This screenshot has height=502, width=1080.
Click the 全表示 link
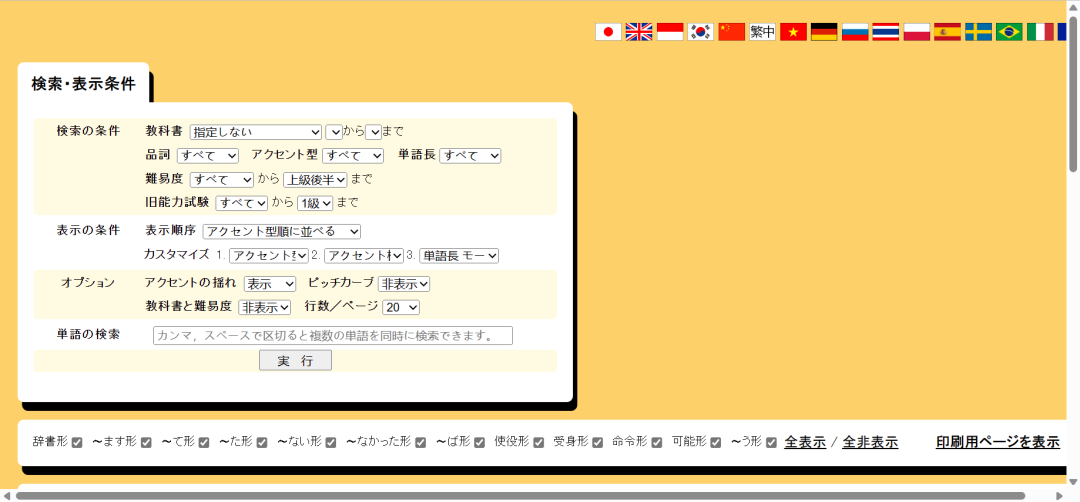point(805,443)
